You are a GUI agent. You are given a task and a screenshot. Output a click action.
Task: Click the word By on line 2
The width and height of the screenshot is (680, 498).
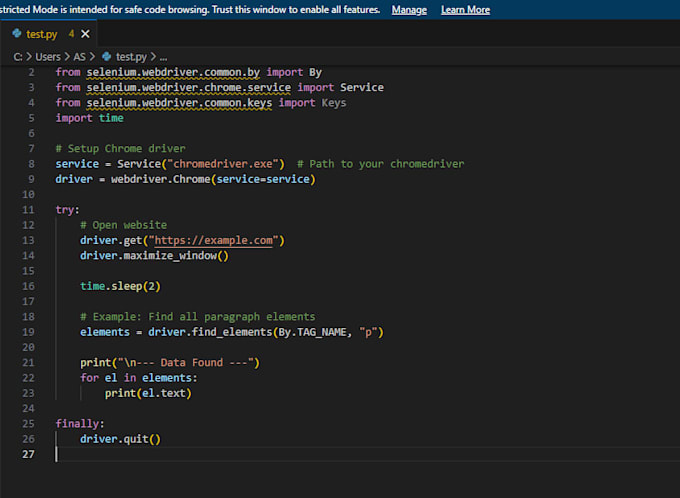tap(315, 72)
